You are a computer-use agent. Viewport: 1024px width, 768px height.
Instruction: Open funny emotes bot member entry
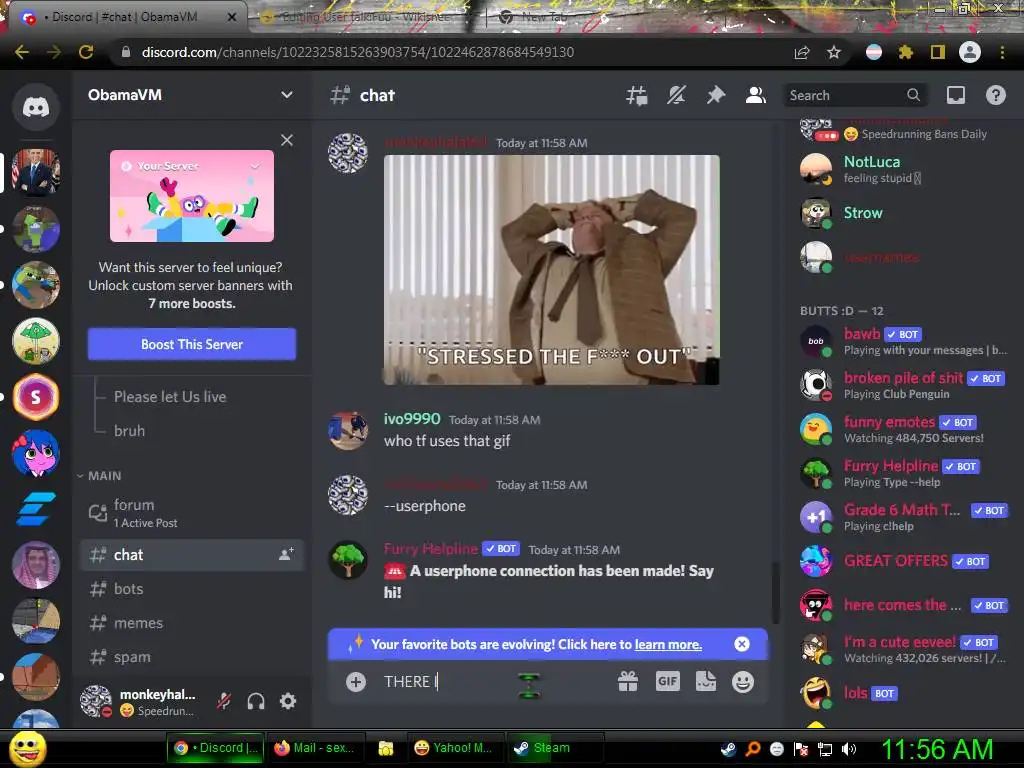pyautogui.click(x=904, y=429)
